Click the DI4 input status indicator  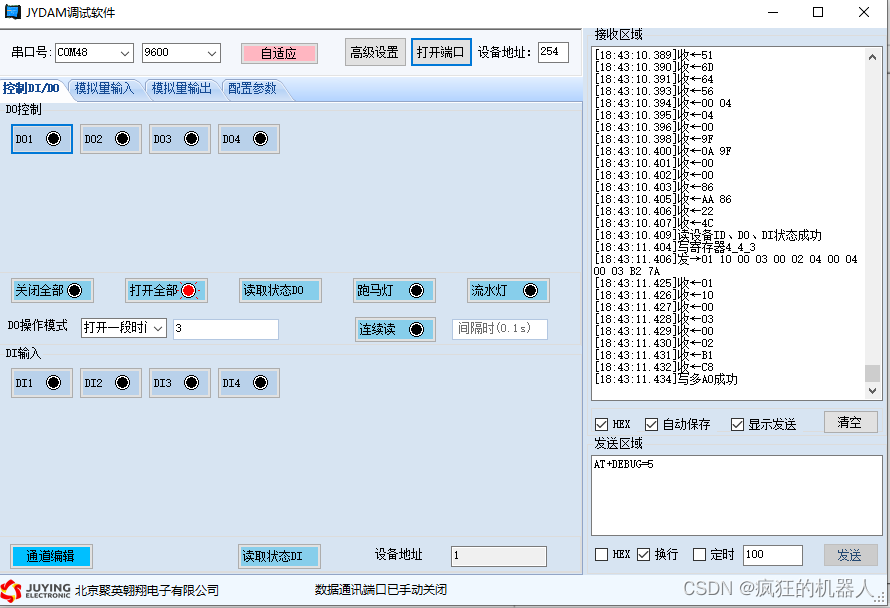click(259, 382)
